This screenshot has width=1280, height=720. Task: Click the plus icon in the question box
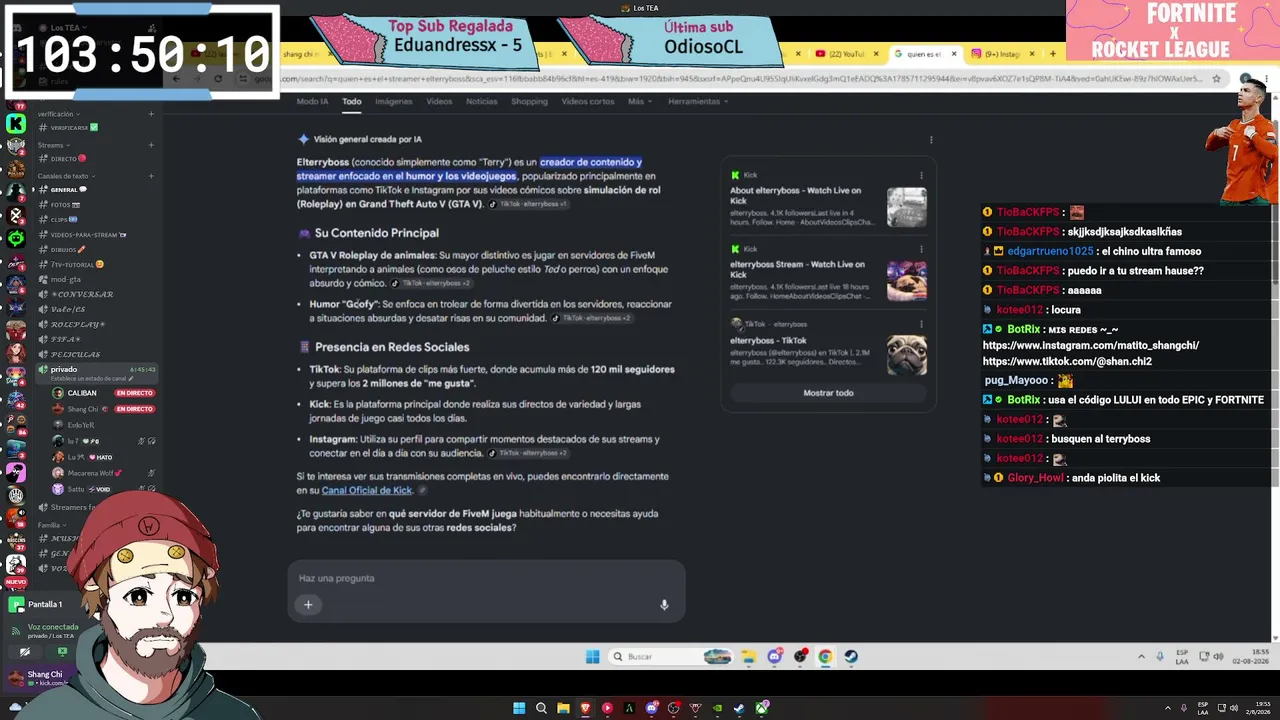(x=308, y=604)
